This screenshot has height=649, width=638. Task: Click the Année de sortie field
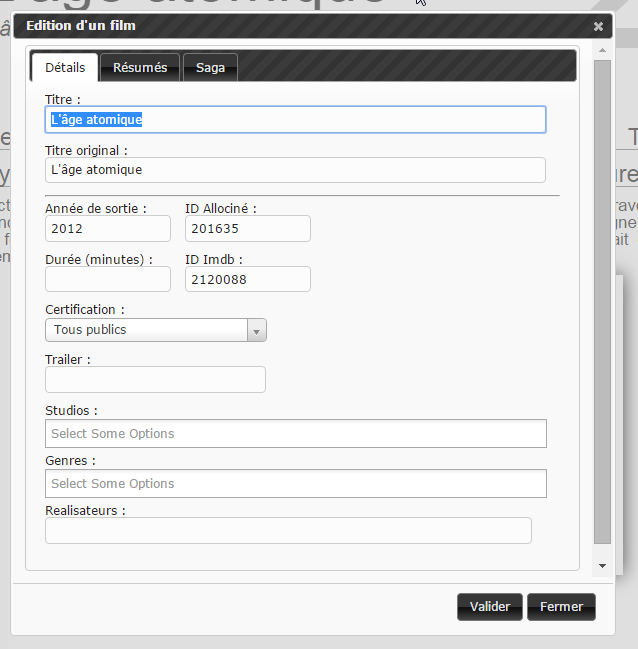coord(108,229)
